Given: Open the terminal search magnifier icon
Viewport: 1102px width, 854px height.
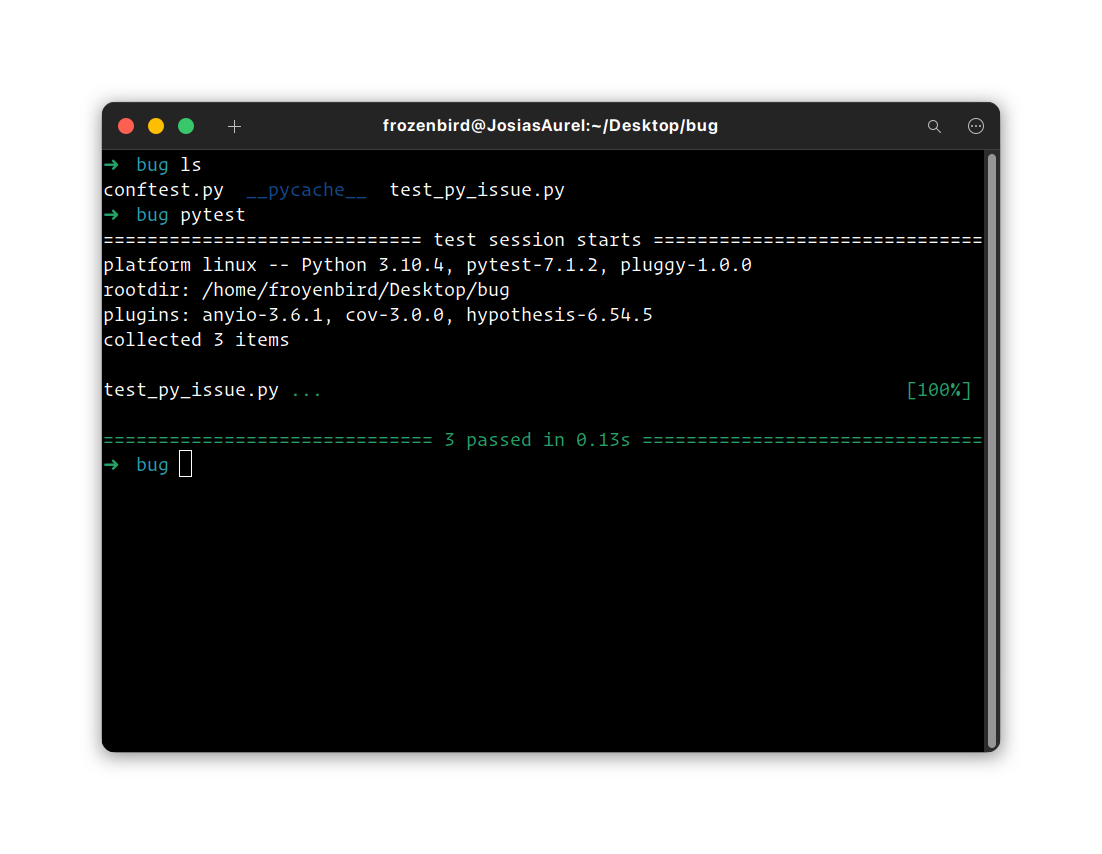Looking at the screenshot, I should coord(934,127).
